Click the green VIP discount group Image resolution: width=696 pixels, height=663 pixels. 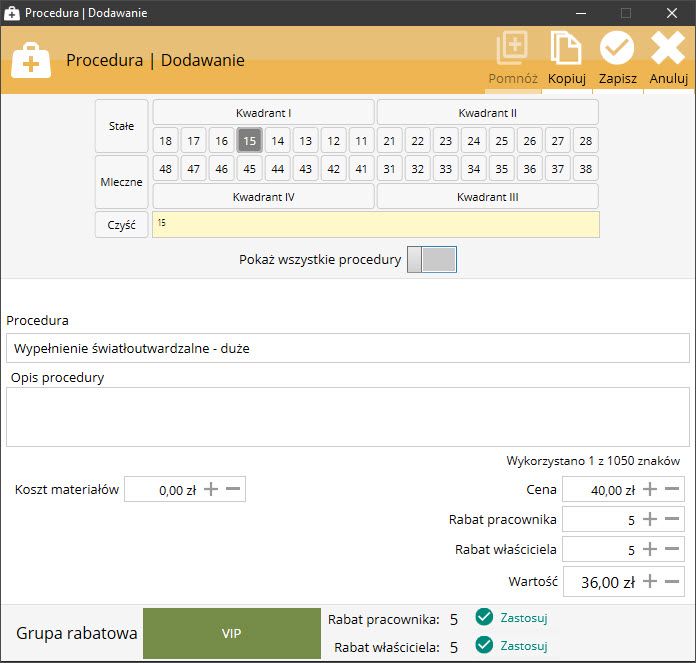coord(232,633)
